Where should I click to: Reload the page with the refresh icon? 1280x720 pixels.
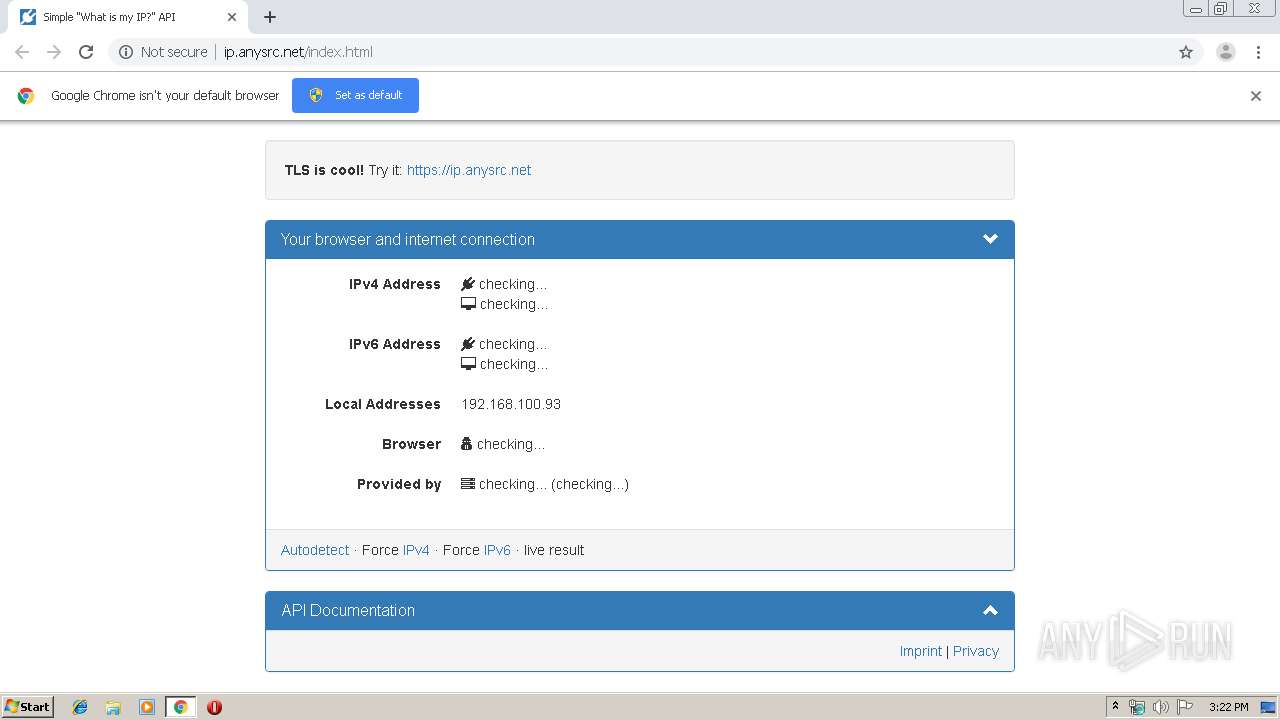(x=86, y=52)
